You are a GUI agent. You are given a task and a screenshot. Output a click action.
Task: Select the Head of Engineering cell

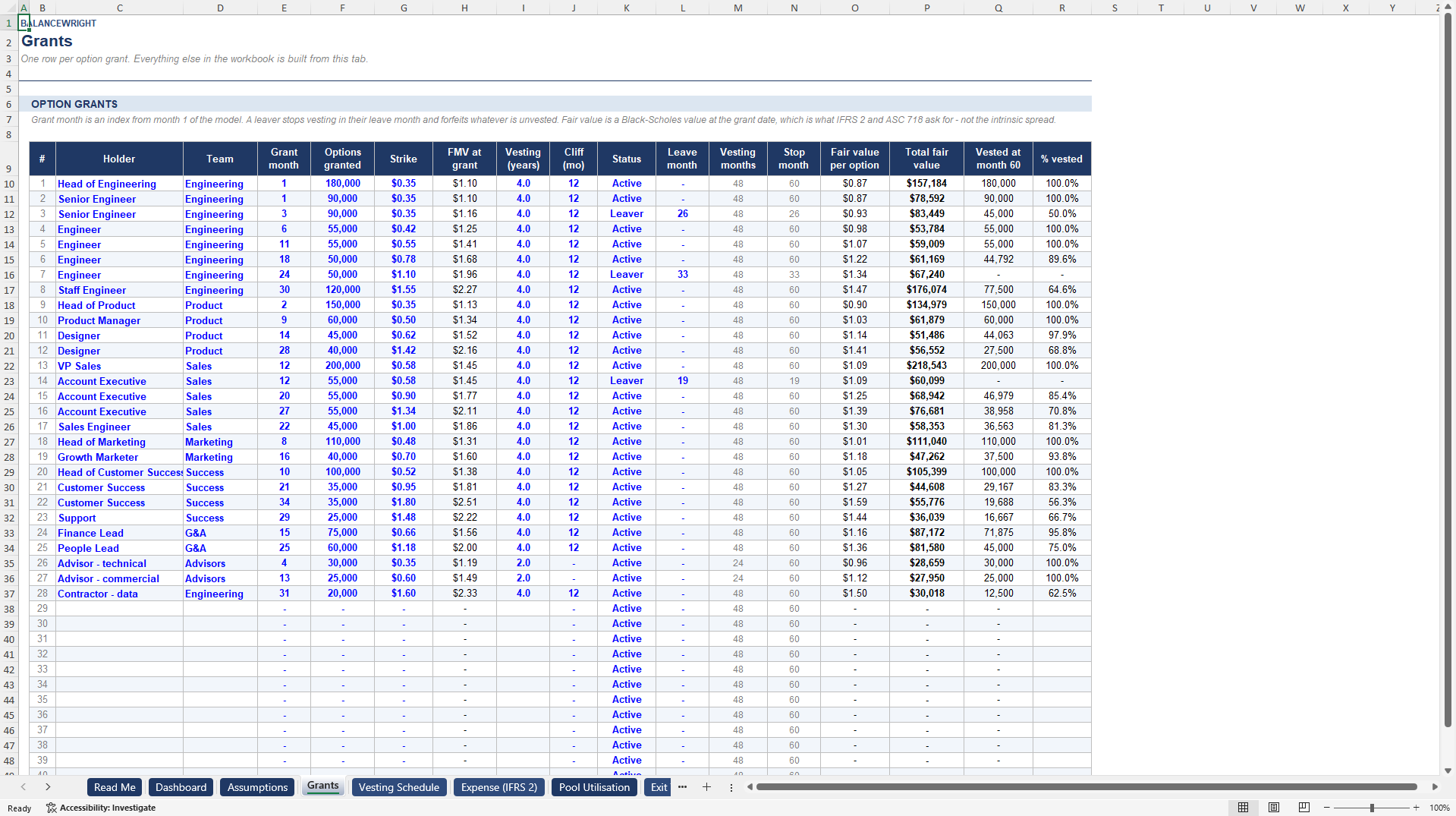pos(119,184)
